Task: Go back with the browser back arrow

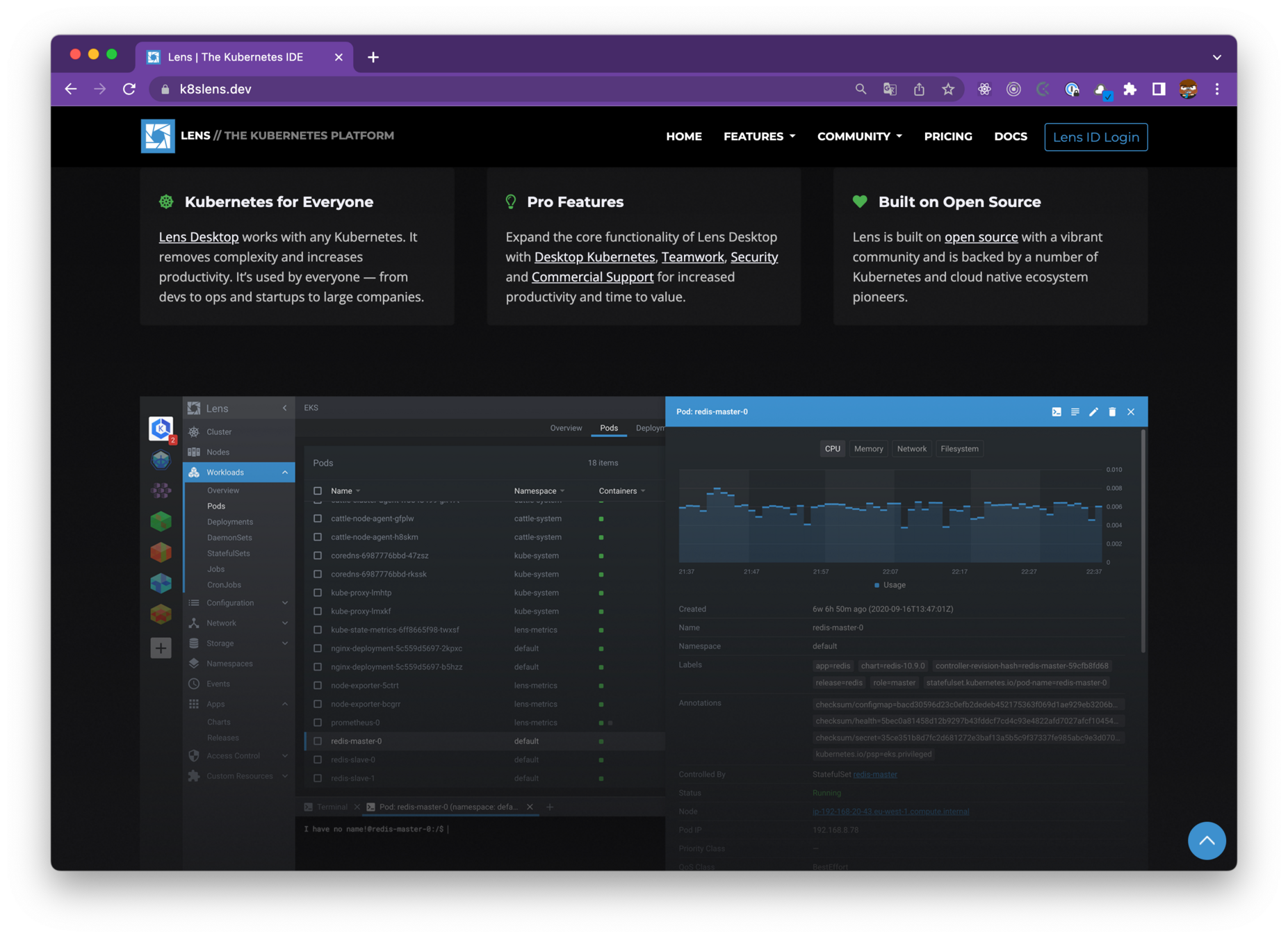Action: coord(71,89)
